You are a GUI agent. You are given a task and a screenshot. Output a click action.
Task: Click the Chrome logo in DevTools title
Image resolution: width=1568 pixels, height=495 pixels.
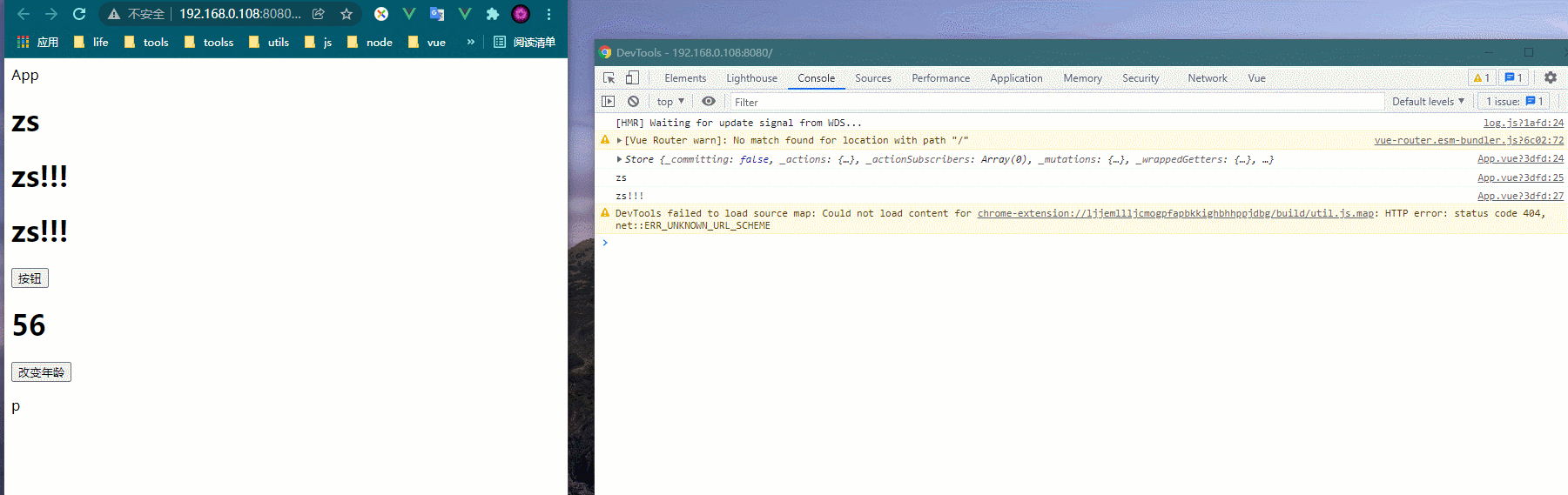[606, 52]
